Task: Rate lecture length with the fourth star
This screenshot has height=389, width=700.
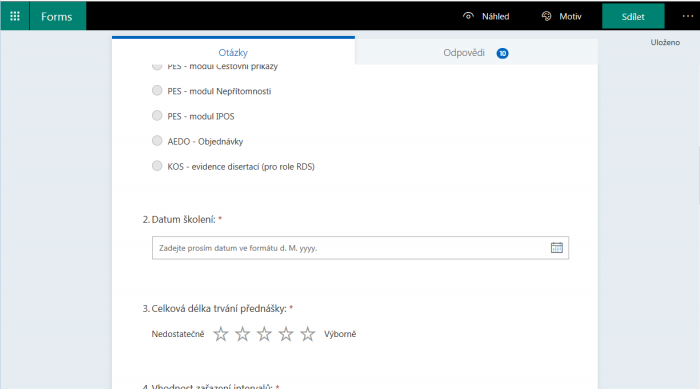Action: 286,334
